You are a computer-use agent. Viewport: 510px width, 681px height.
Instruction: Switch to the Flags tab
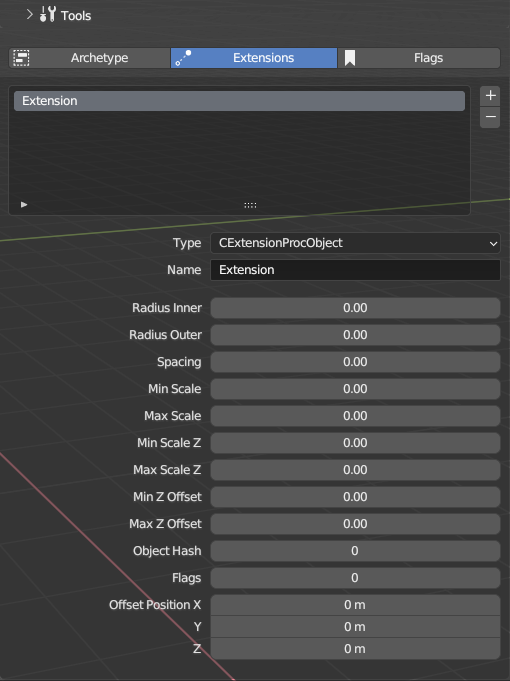click(x=419, y=58)
